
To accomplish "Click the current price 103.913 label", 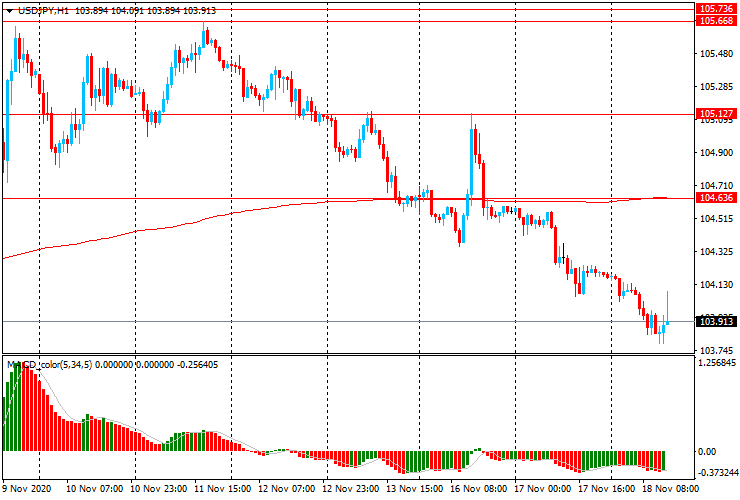I will coord(716,322).
